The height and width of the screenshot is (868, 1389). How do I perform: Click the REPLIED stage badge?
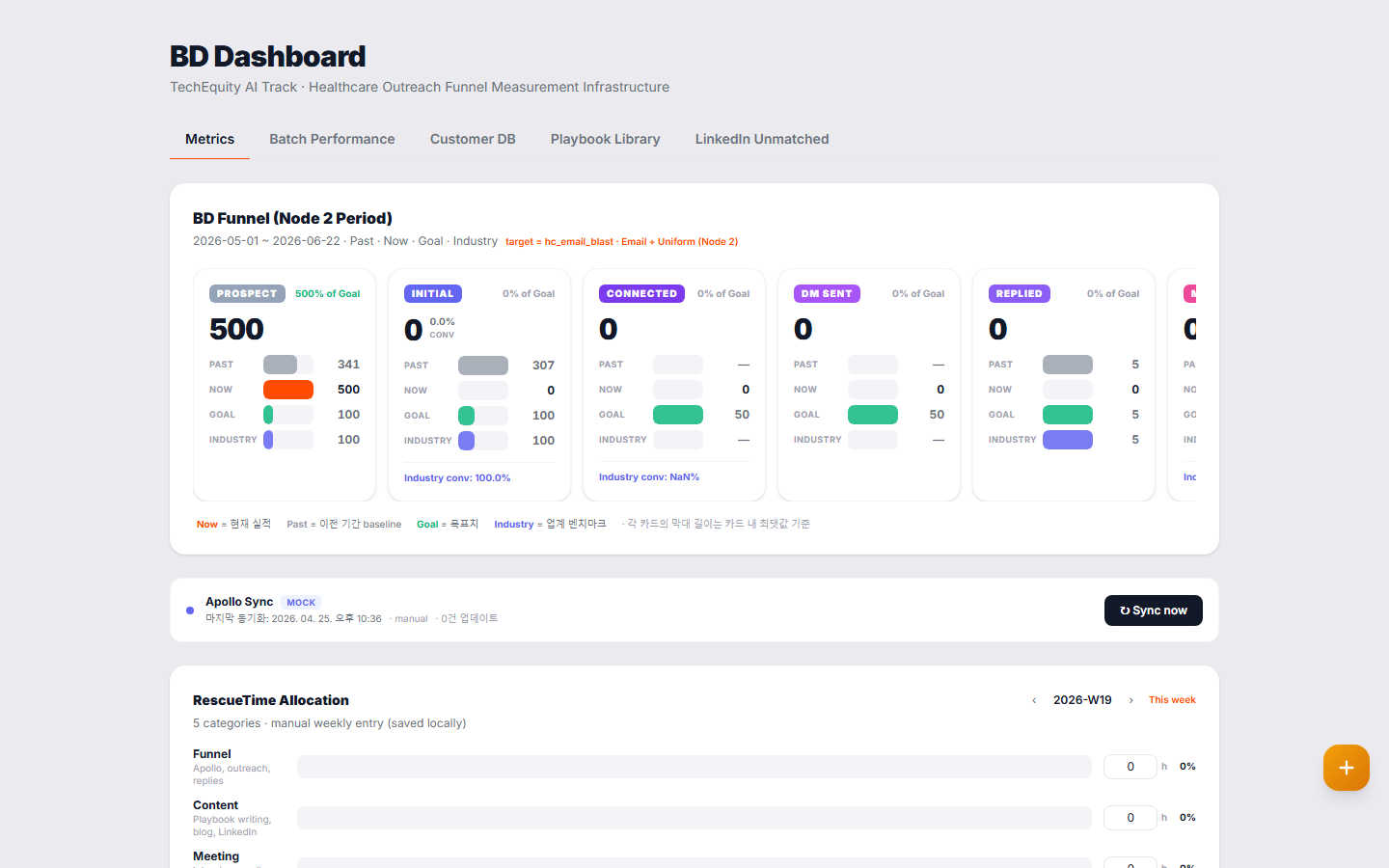click(x=1019, y=293)
